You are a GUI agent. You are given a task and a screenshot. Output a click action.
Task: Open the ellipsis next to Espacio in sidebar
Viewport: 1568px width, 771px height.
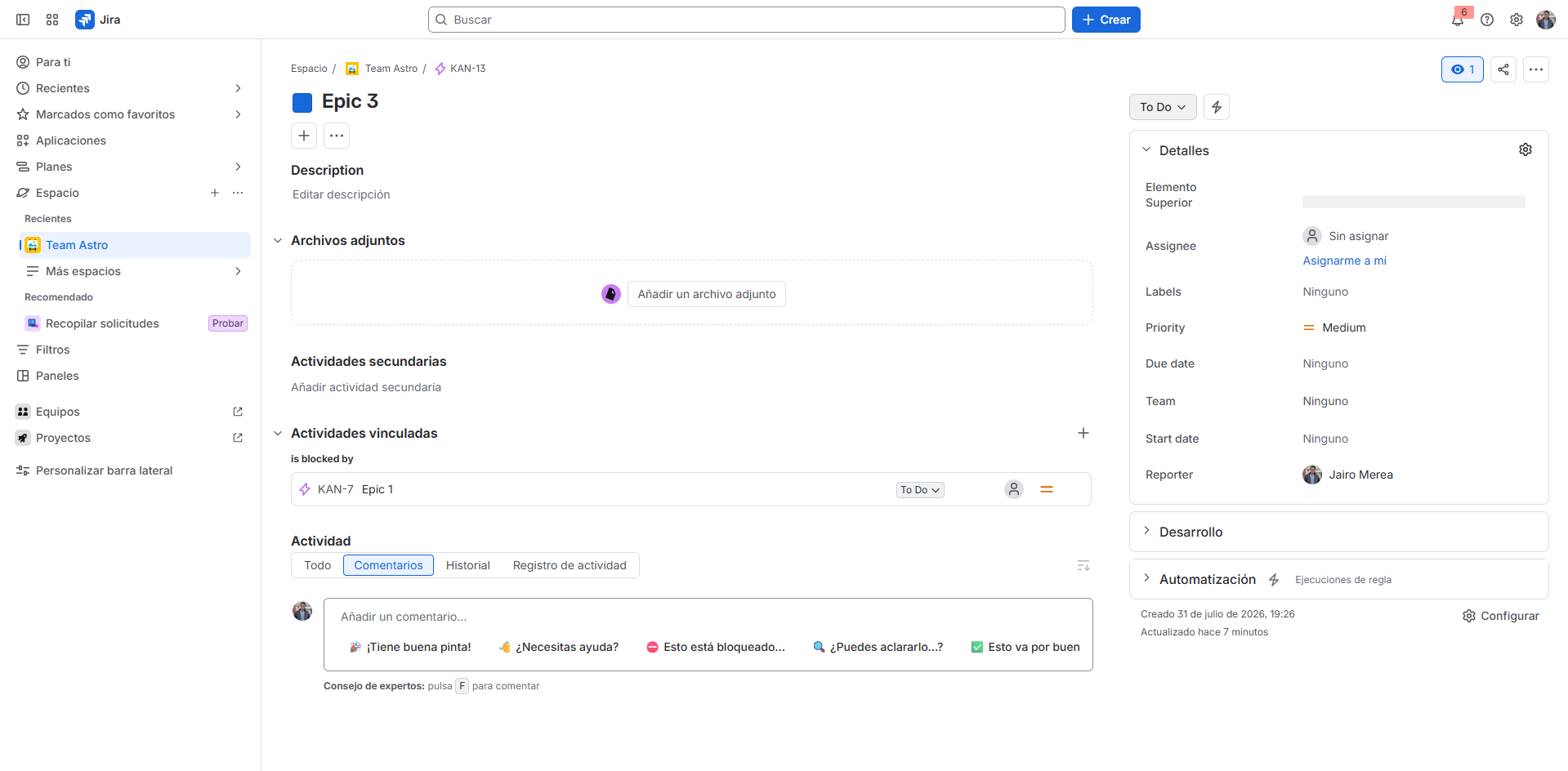point(238,193)
